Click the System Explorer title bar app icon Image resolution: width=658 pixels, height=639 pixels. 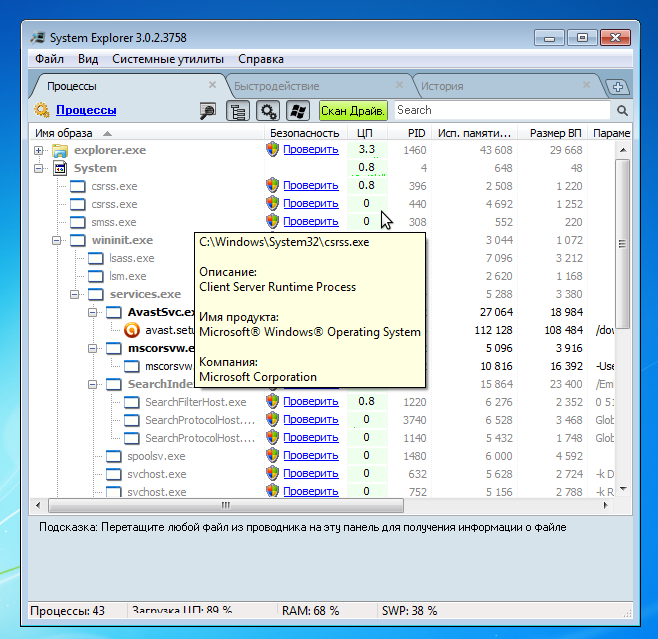38,38
